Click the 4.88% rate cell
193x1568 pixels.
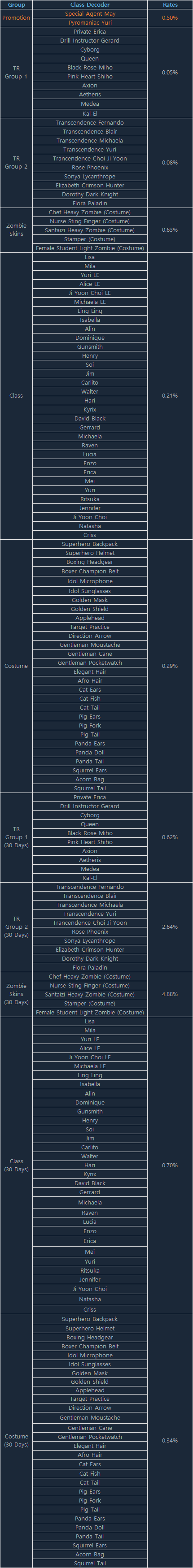point(170,994)
